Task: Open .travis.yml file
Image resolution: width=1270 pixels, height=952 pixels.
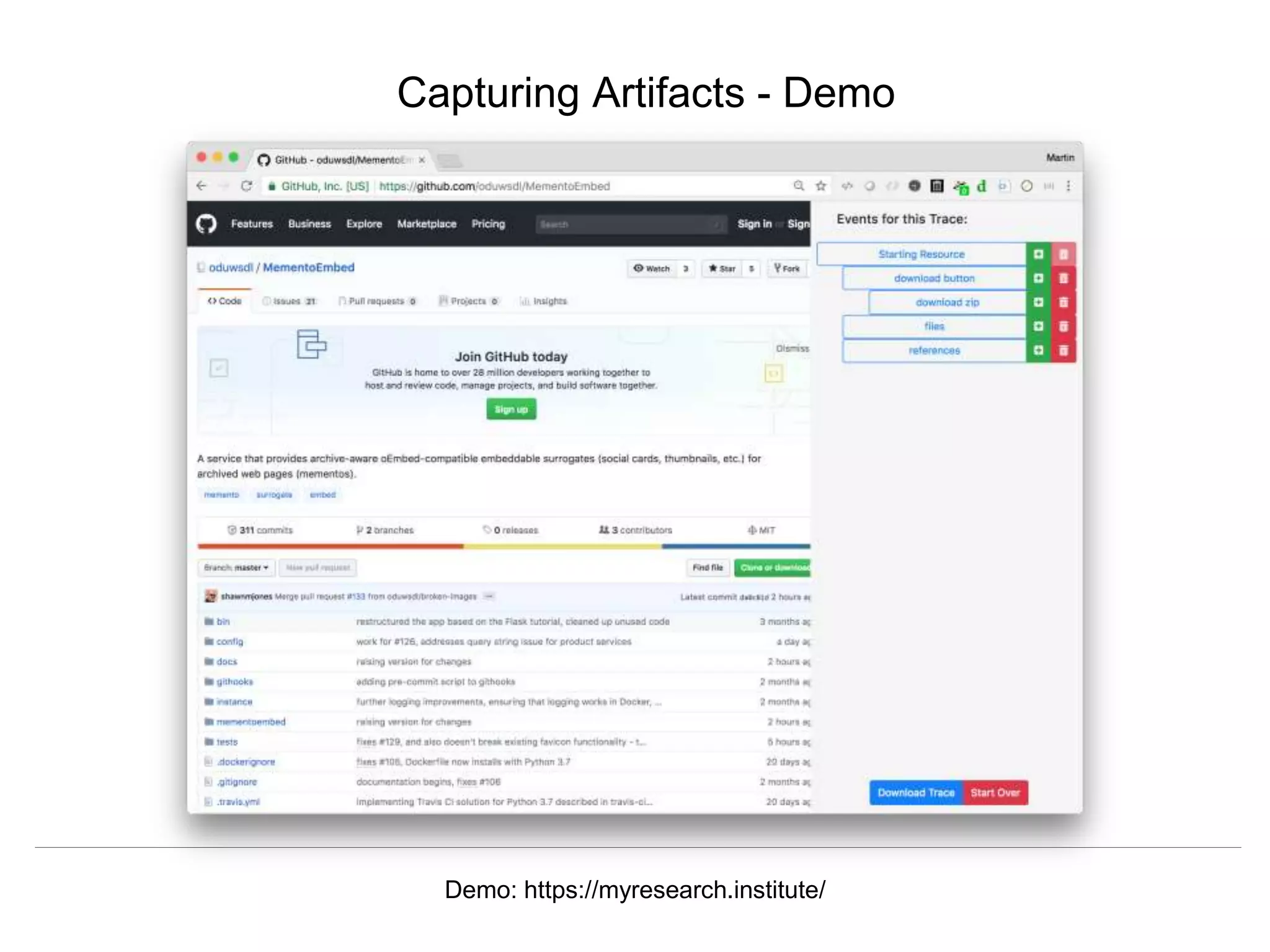Action: coord(238,802)
